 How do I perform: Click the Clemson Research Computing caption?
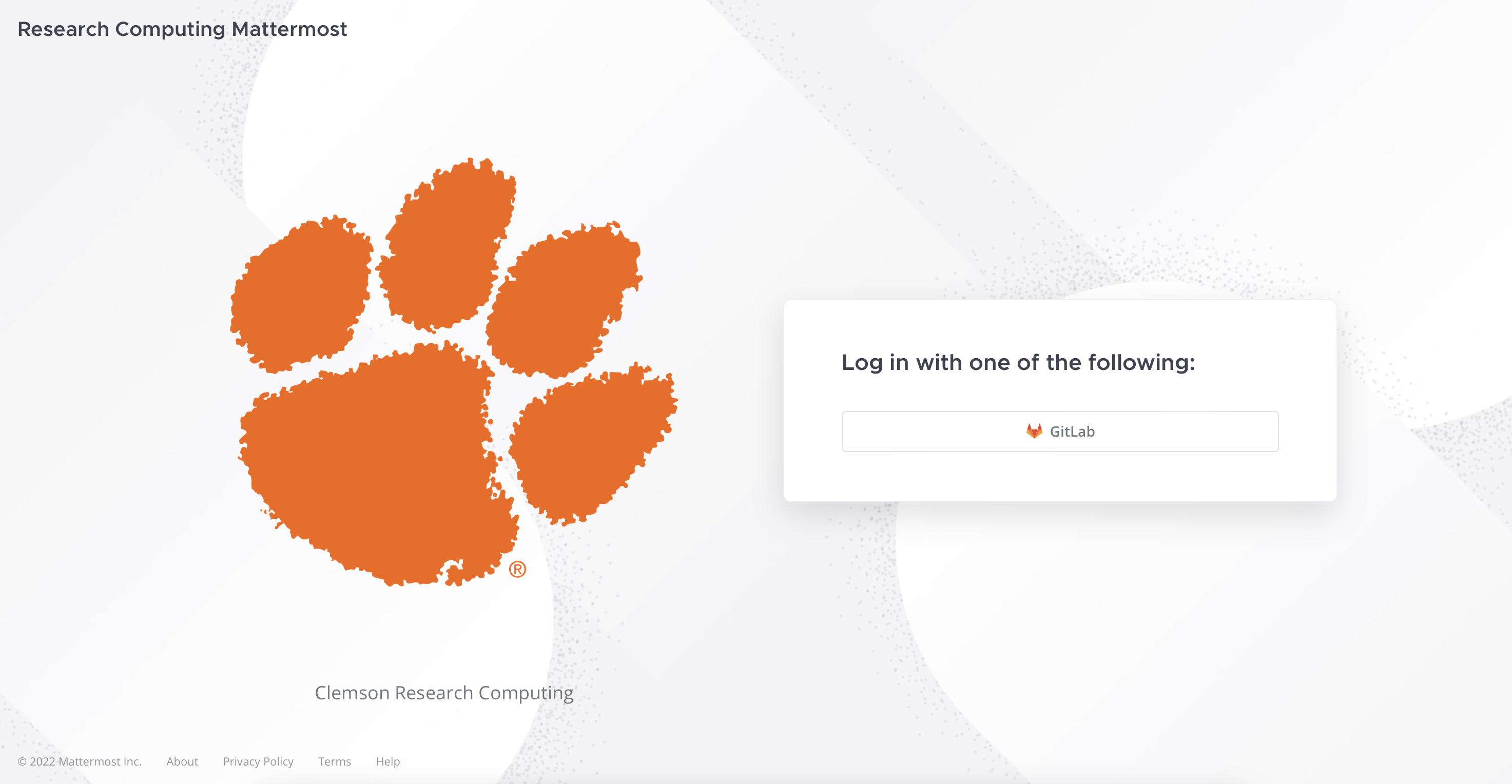[x=444, y=693]
